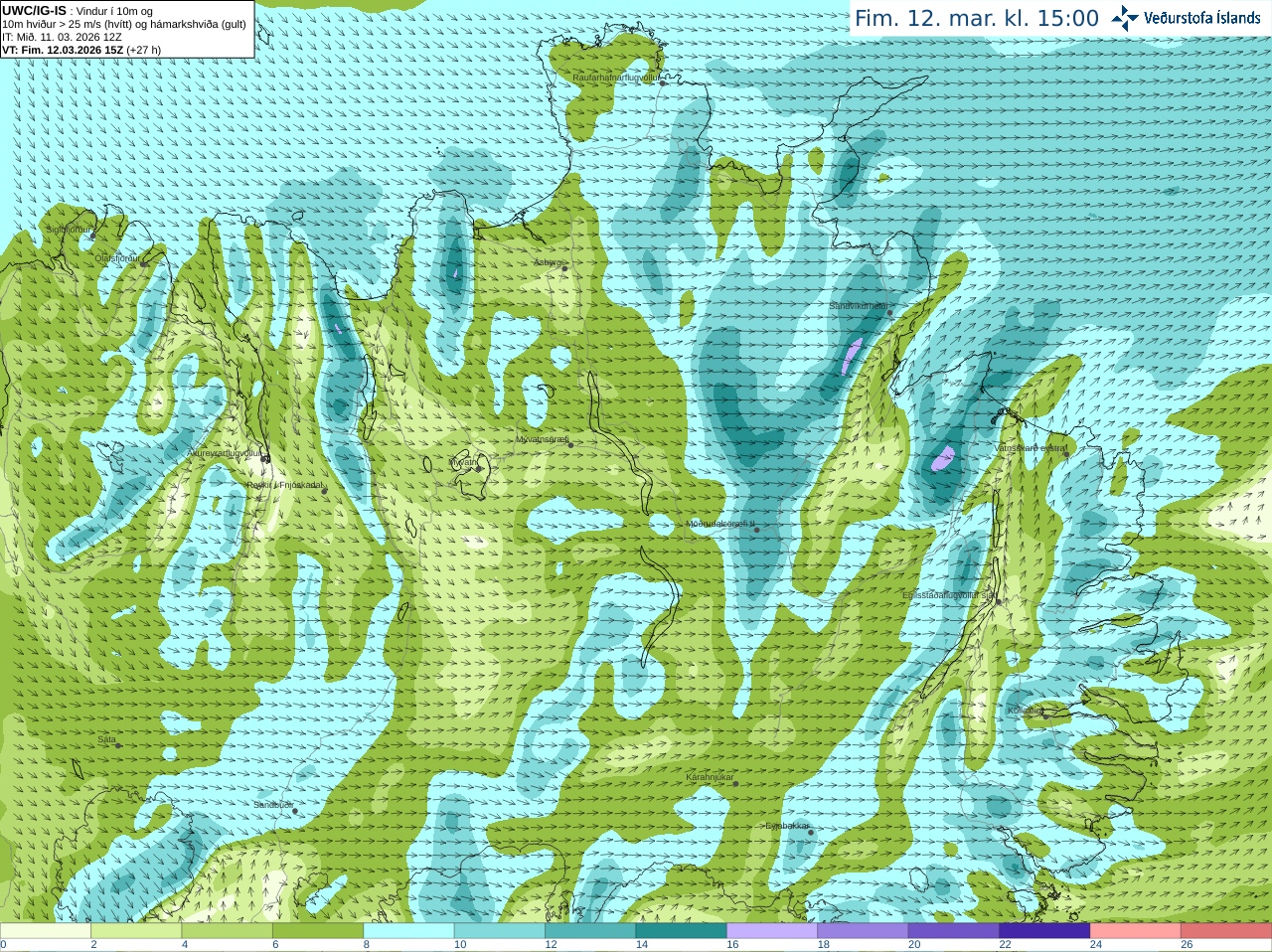
Task: Click the Sandbúðir station label
Action: click(272, 805)
